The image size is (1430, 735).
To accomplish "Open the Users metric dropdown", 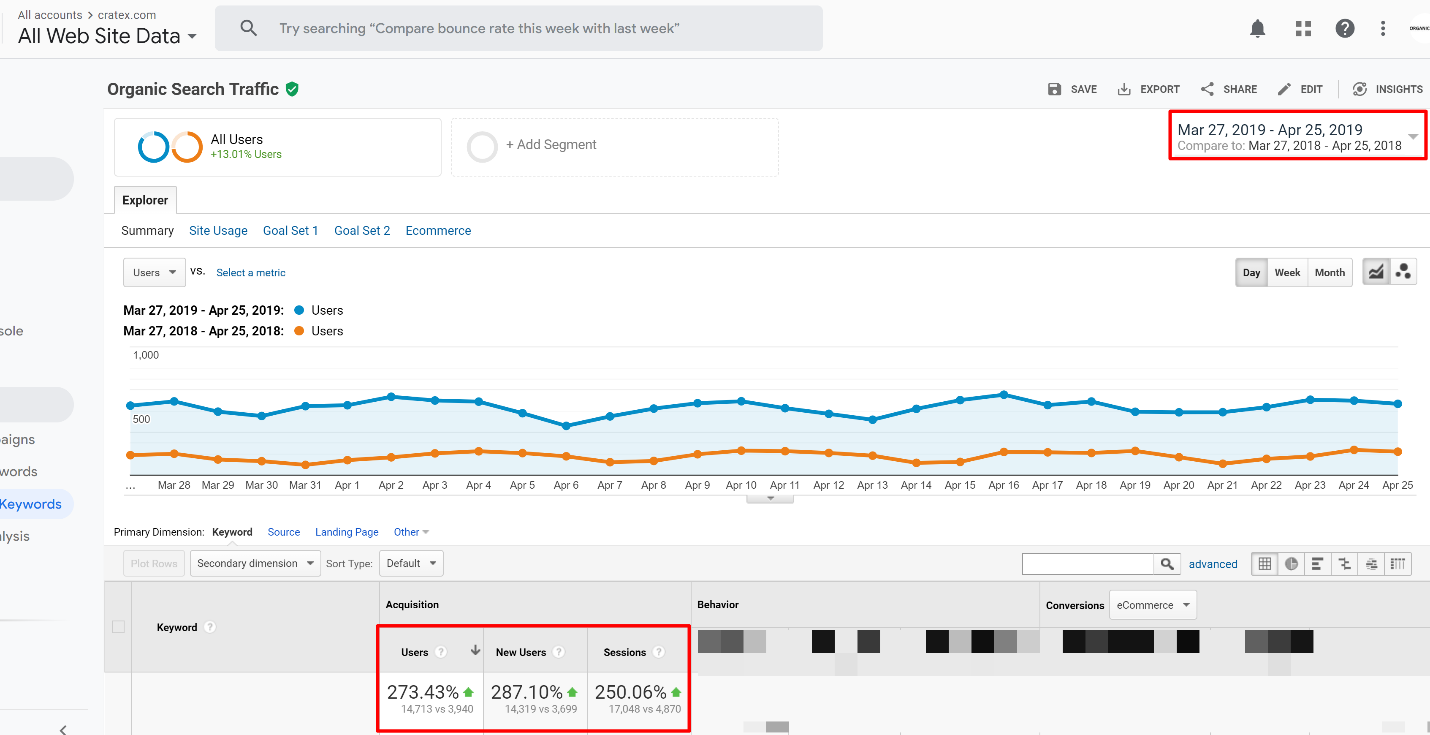I will (x=154, y=272).
